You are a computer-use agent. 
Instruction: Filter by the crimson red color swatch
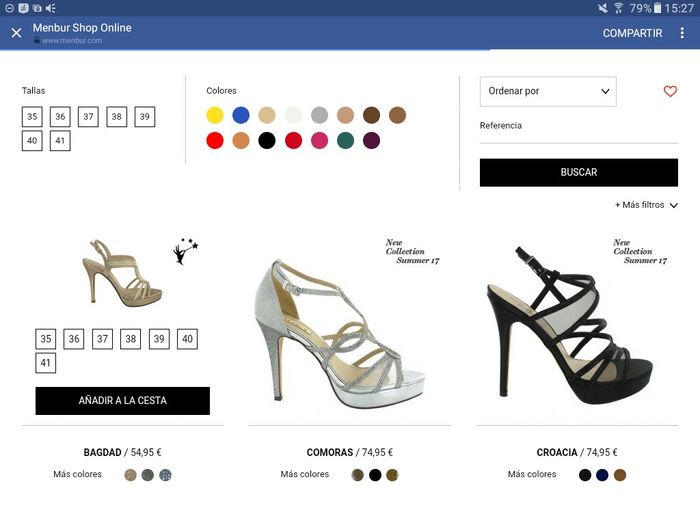[x=293, y=141]
